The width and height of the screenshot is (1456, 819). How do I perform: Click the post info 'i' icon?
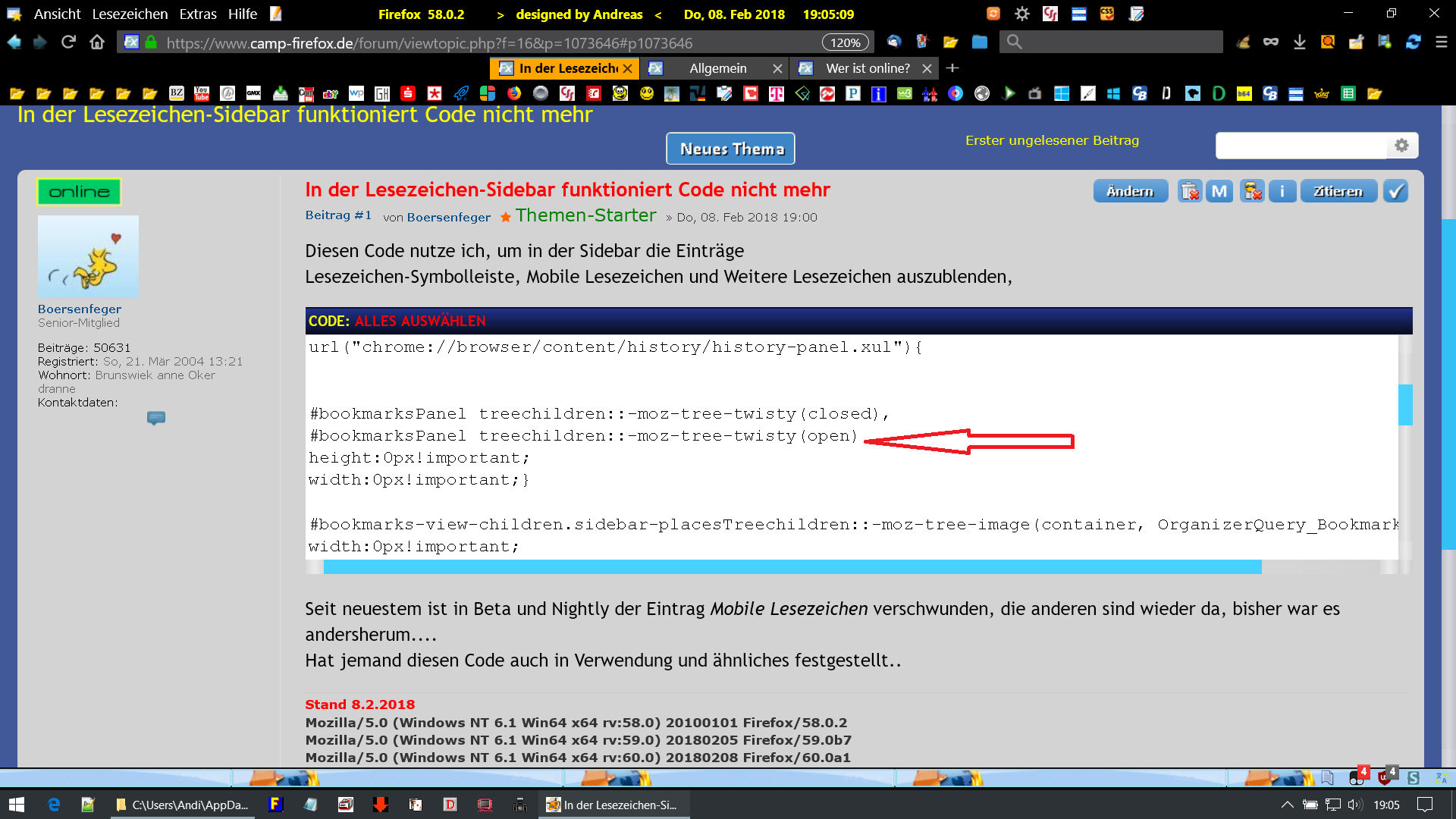click(1282, 191)
